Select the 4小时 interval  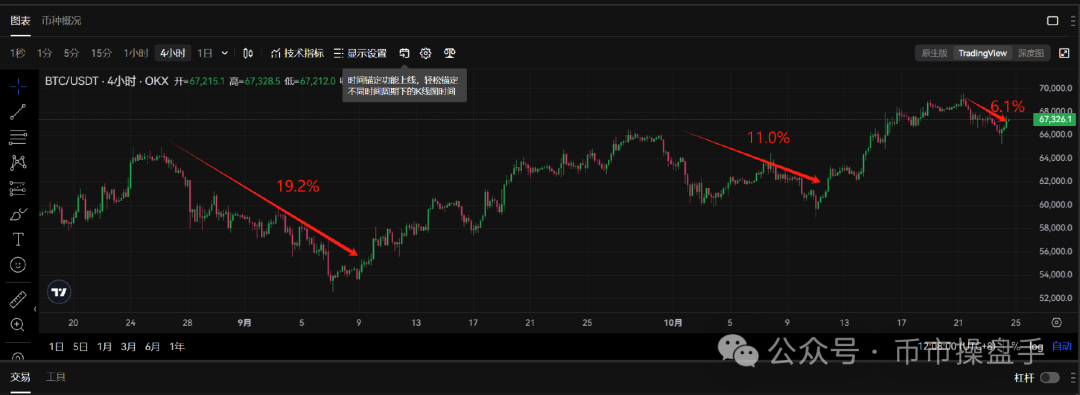coord(172,53)
